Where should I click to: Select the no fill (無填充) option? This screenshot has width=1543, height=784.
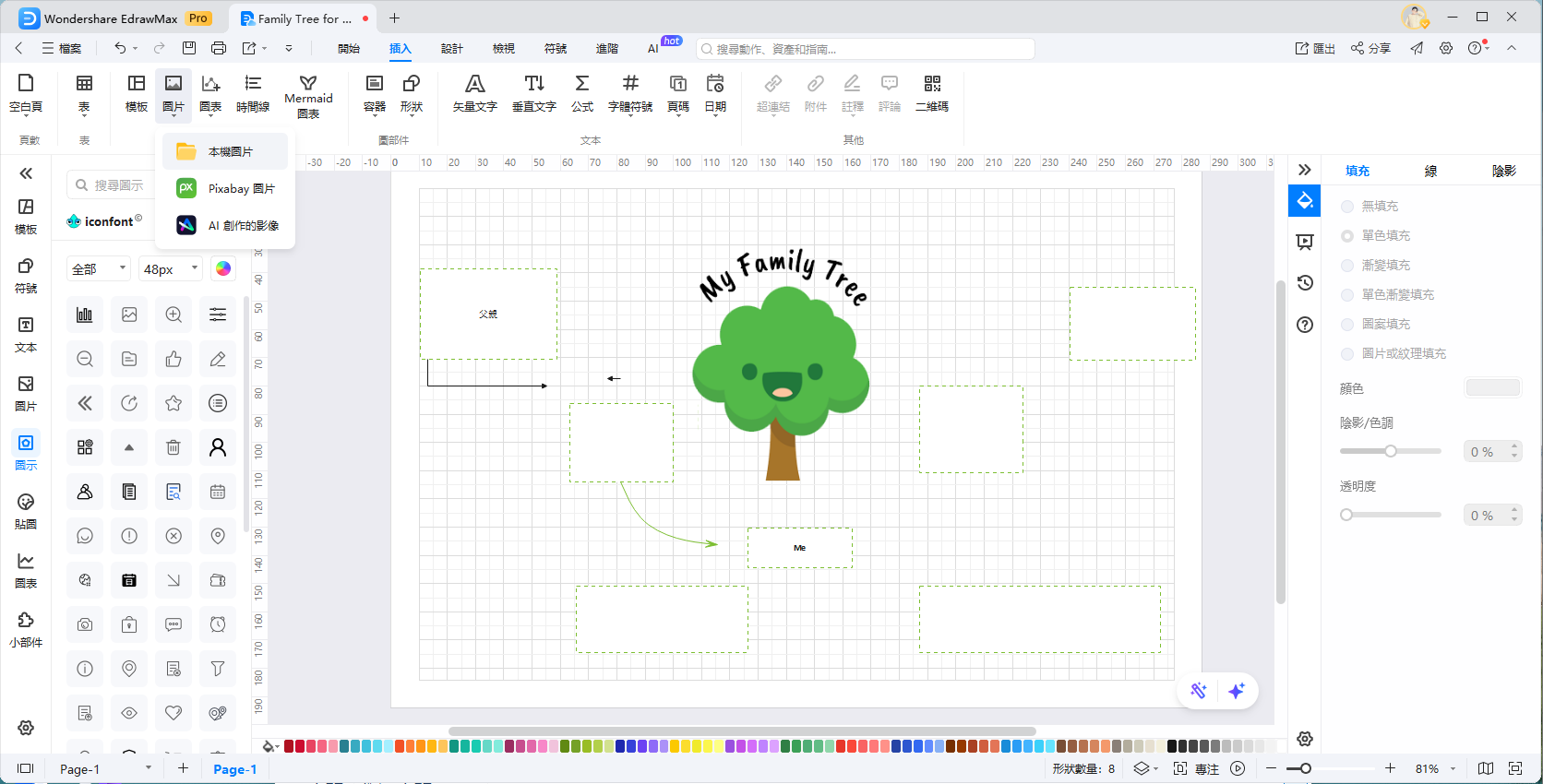[1347, 207]
